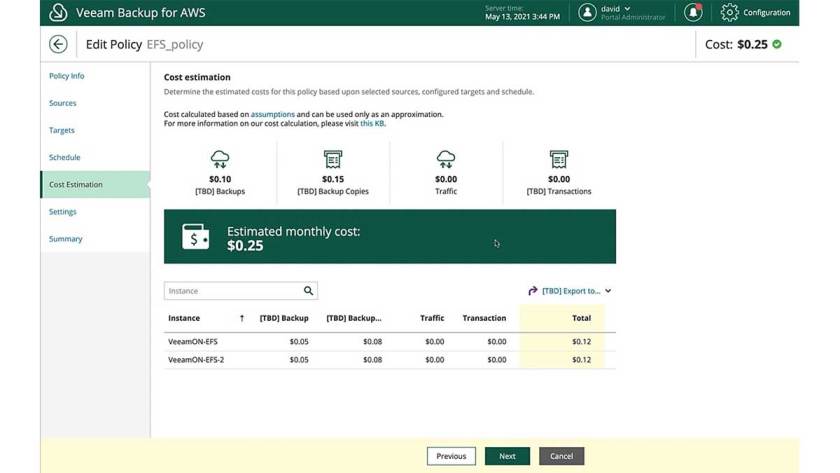The width and height of the screenshot is (840, 473).
Task: Click the wallet icon in cost banner
Action: point(196,237)
